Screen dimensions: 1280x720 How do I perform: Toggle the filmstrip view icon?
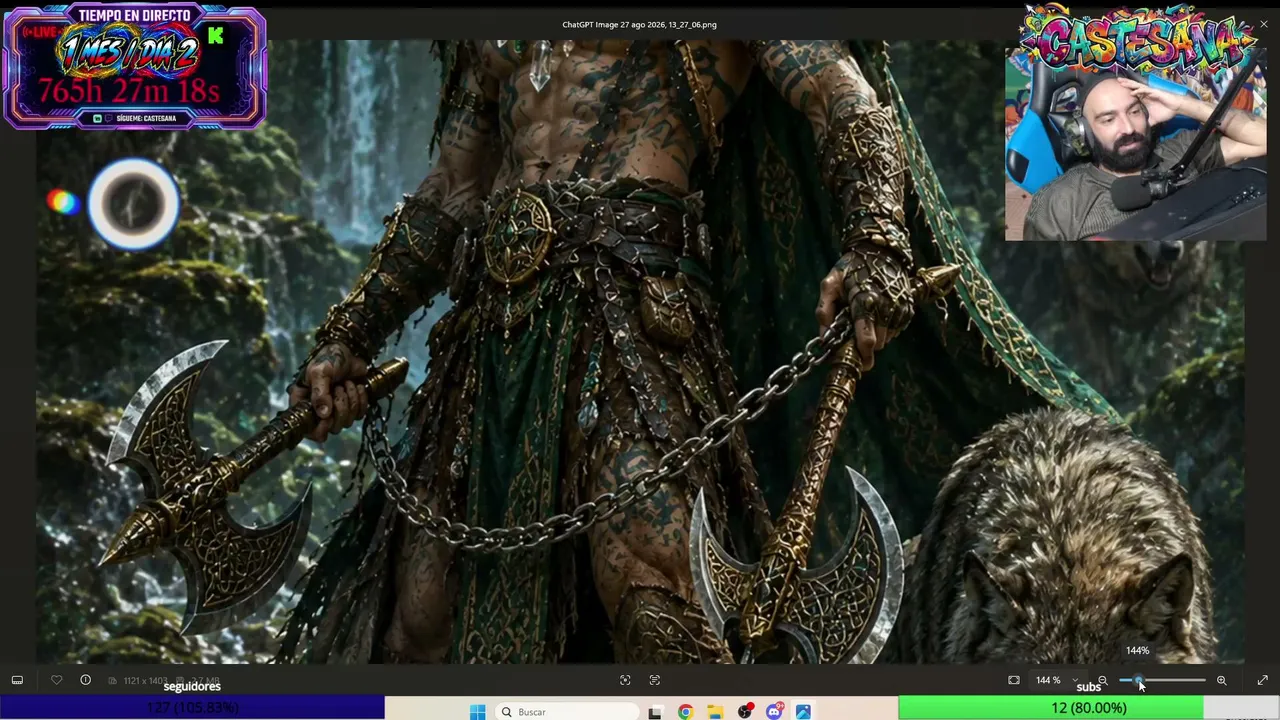coord(17,680)
